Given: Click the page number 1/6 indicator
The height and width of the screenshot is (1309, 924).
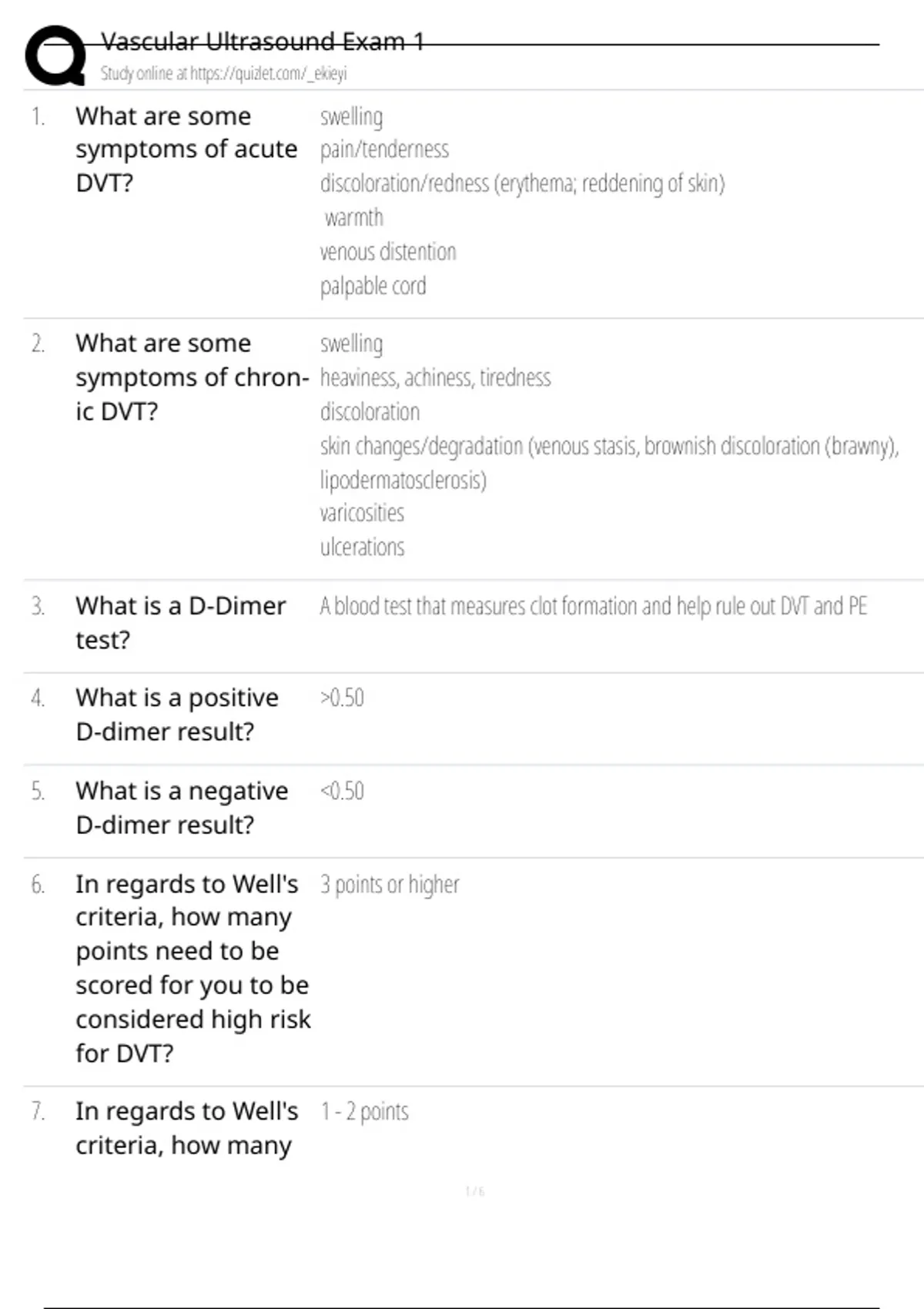Looking at the screenshot, I should (x=475, y=1191).
